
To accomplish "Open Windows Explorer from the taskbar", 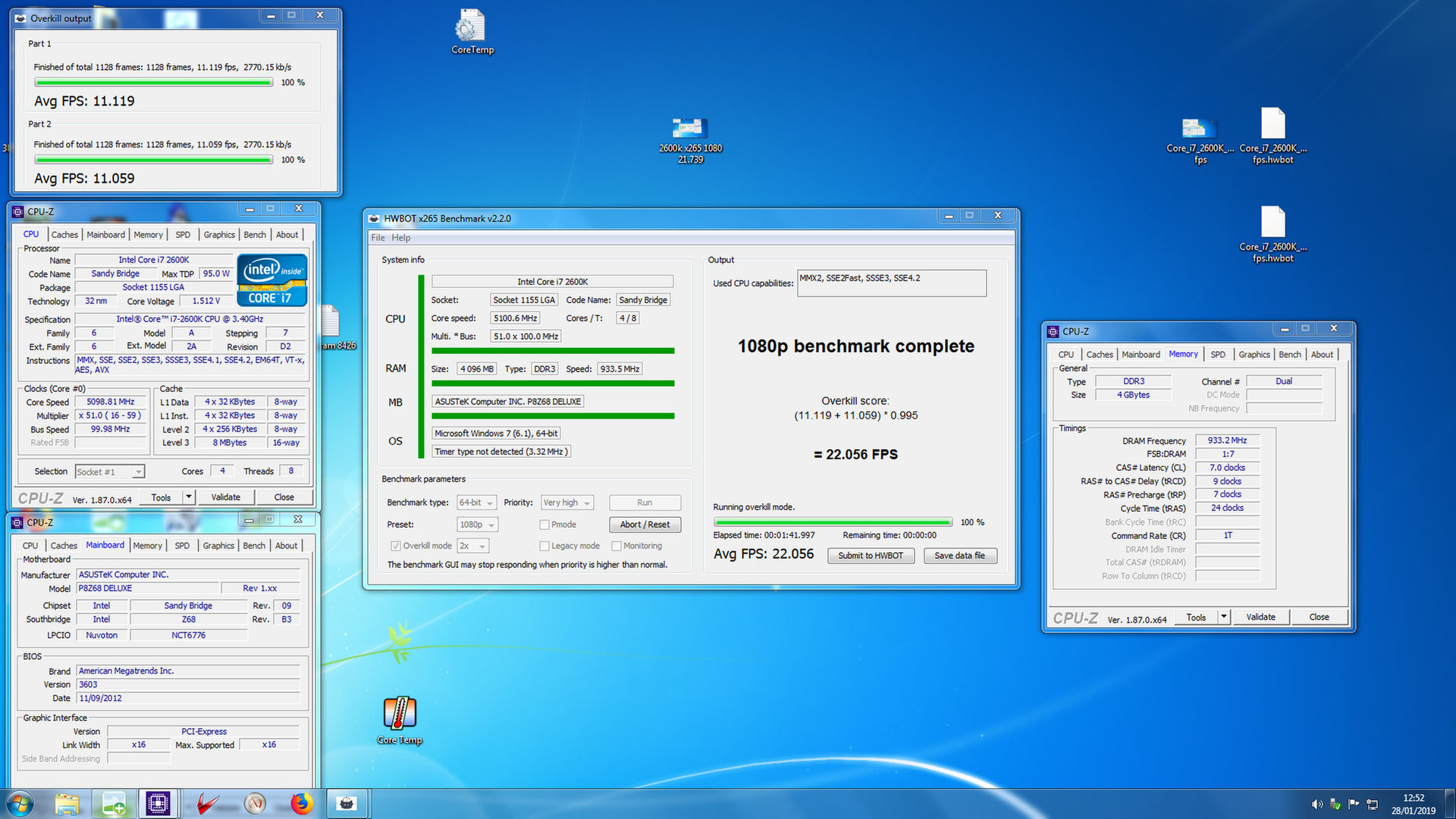I will pos(67,804).
